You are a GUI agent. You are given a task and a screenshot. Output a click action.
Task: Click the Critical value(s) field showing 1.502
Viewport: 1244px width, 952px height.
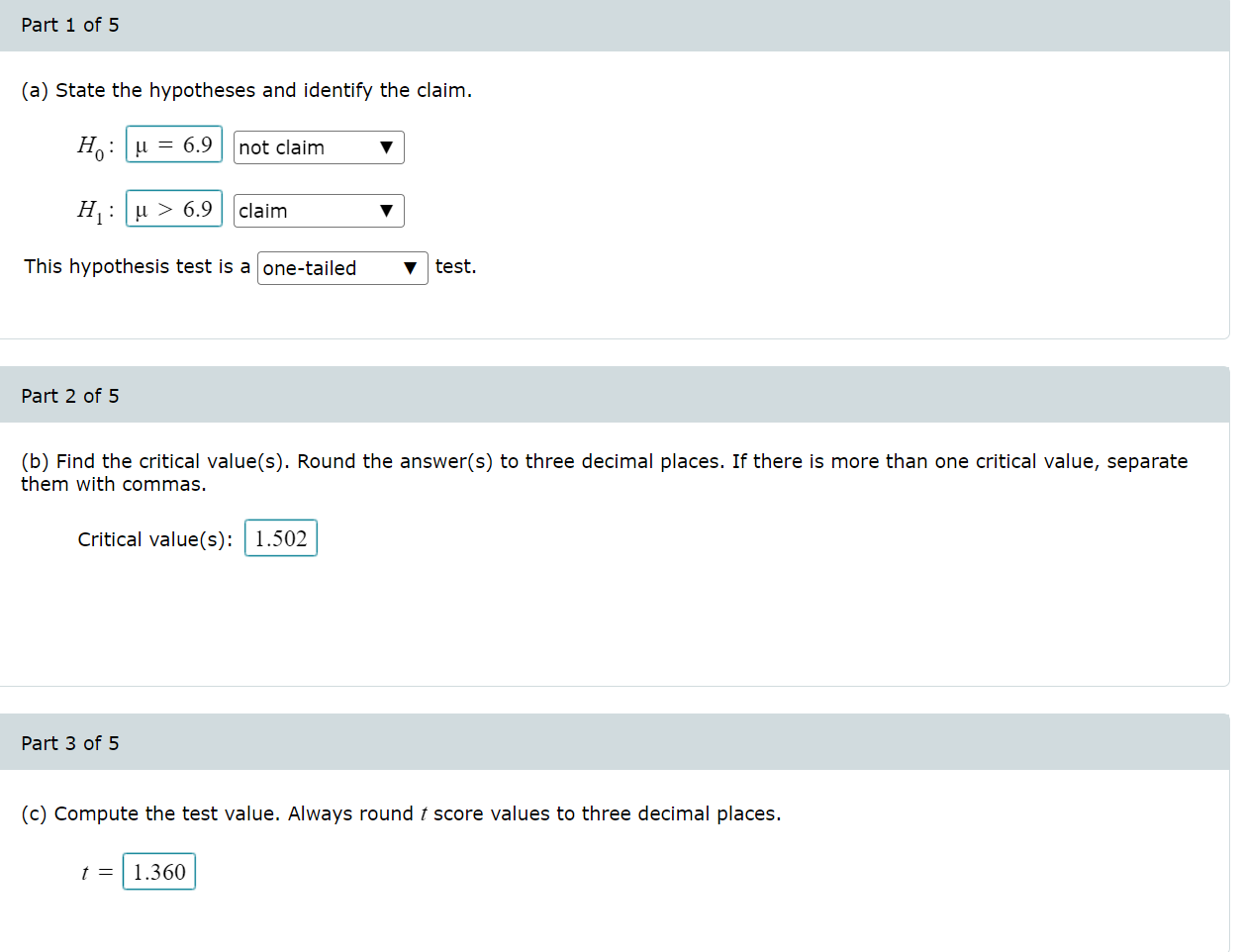tap(280, 538)
